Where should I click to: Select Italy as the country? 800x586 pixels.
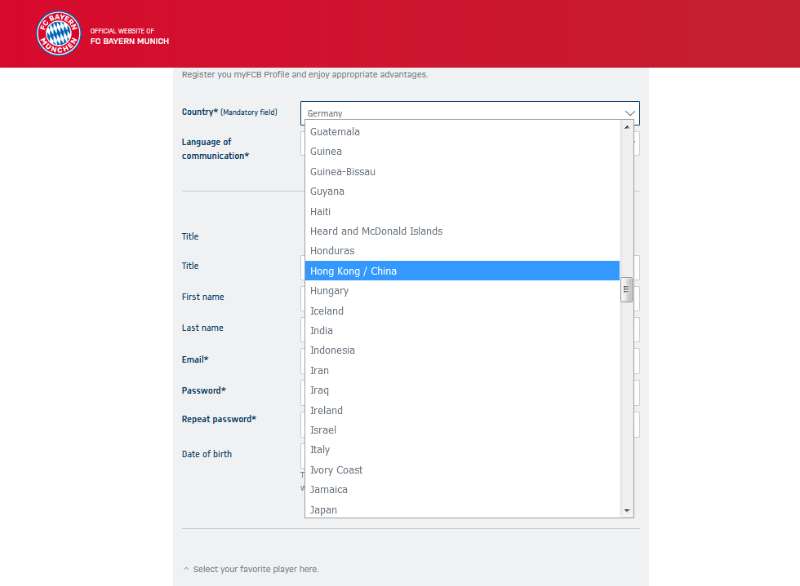click(x=462, y=450)
